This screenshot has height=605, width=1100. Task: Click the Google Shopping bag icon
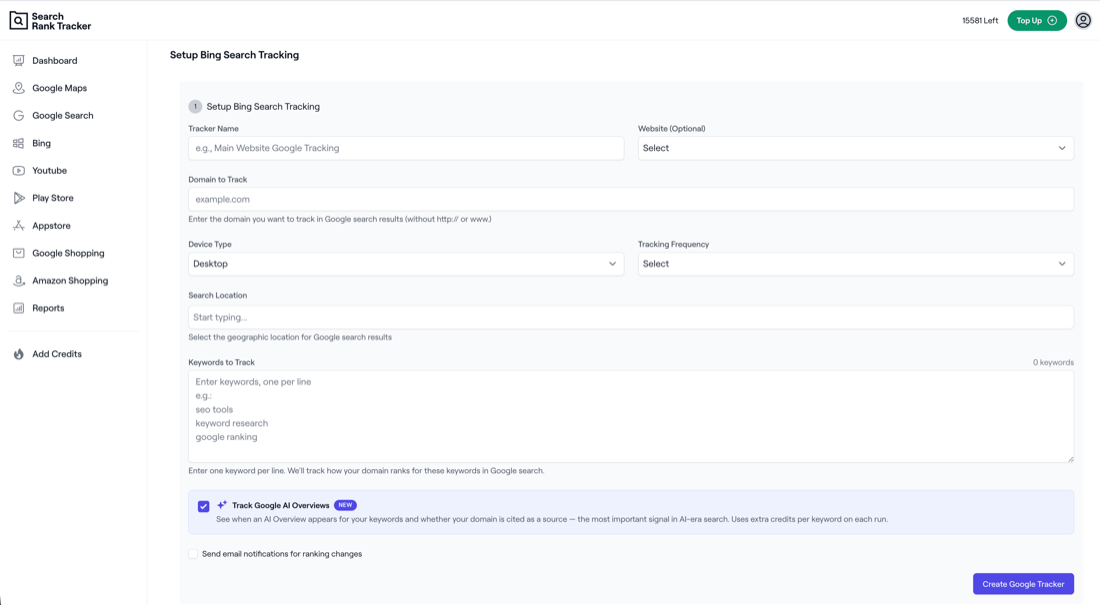(x=19, y=253)
